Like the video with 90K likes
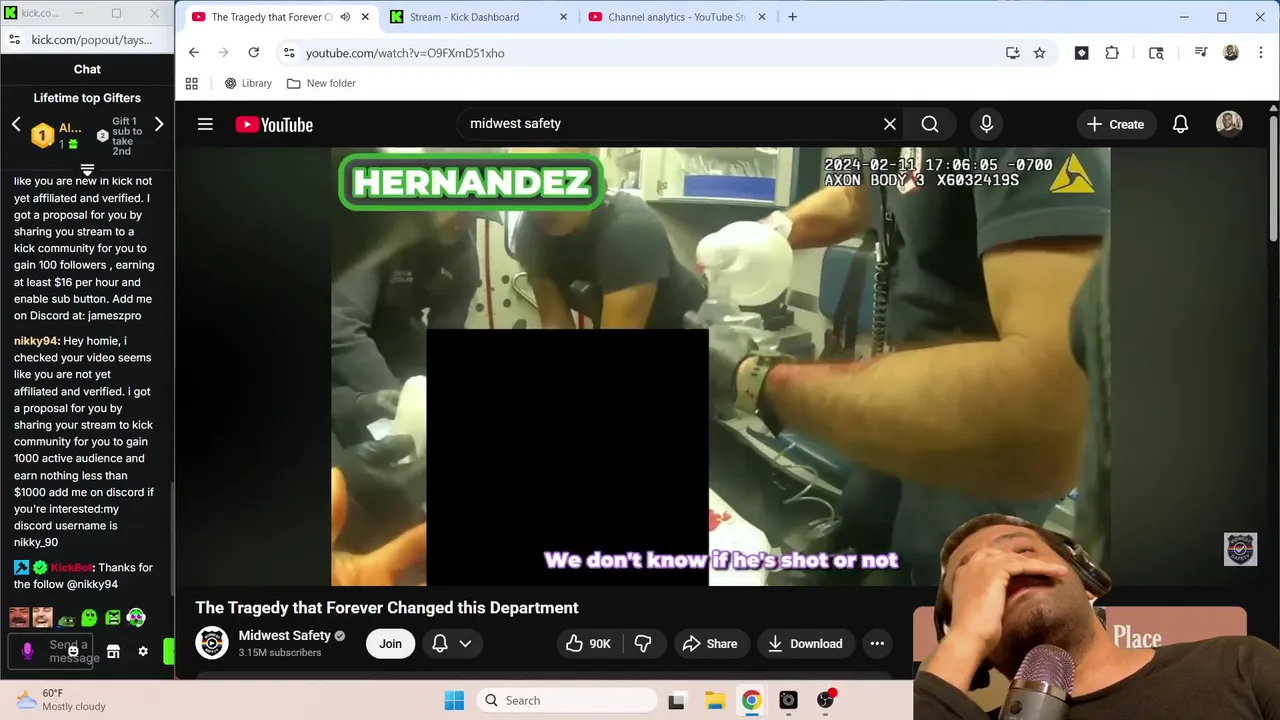 pos(588,644)
